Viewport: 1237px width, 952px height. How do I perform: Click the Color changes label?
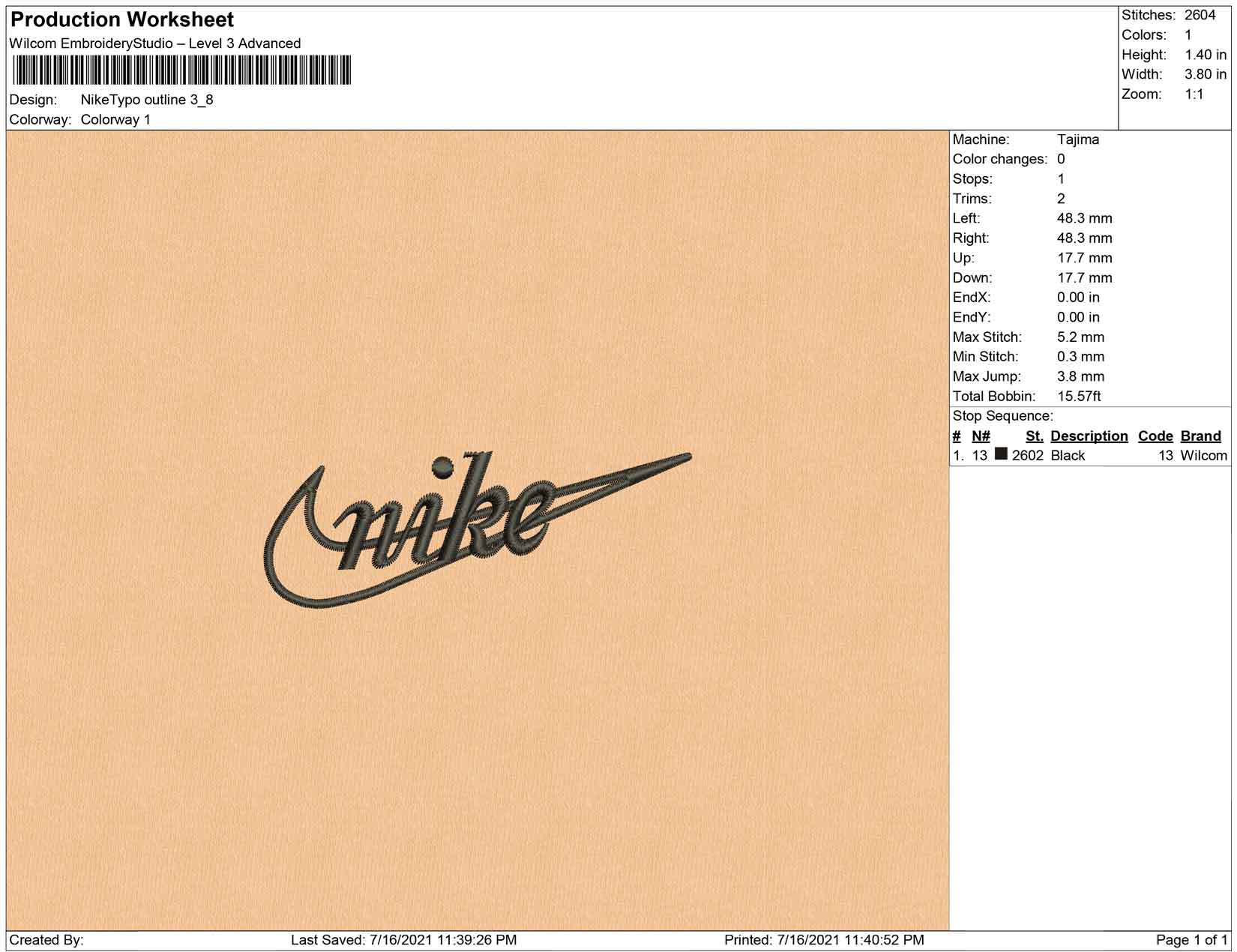(x=1000, y=159)
